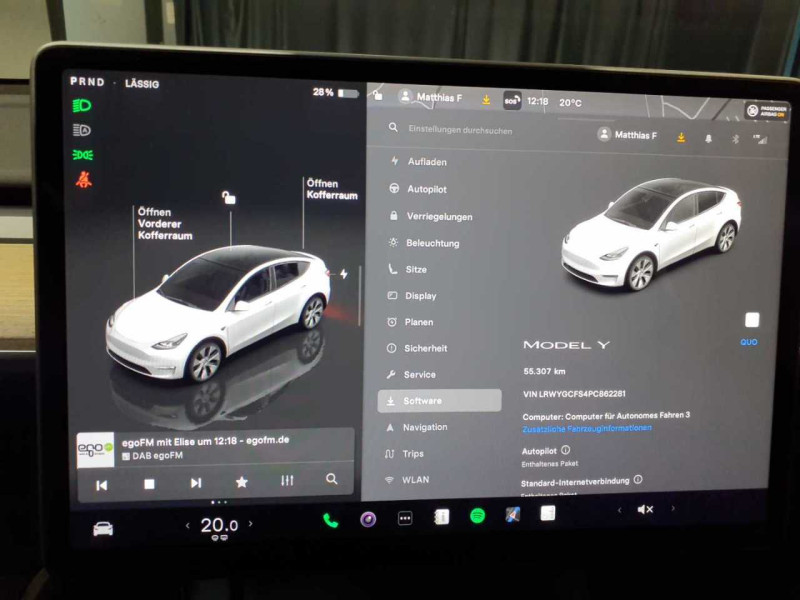Tap the green parking lights indicator
This screenshot has height=600, width=800.
82,155
